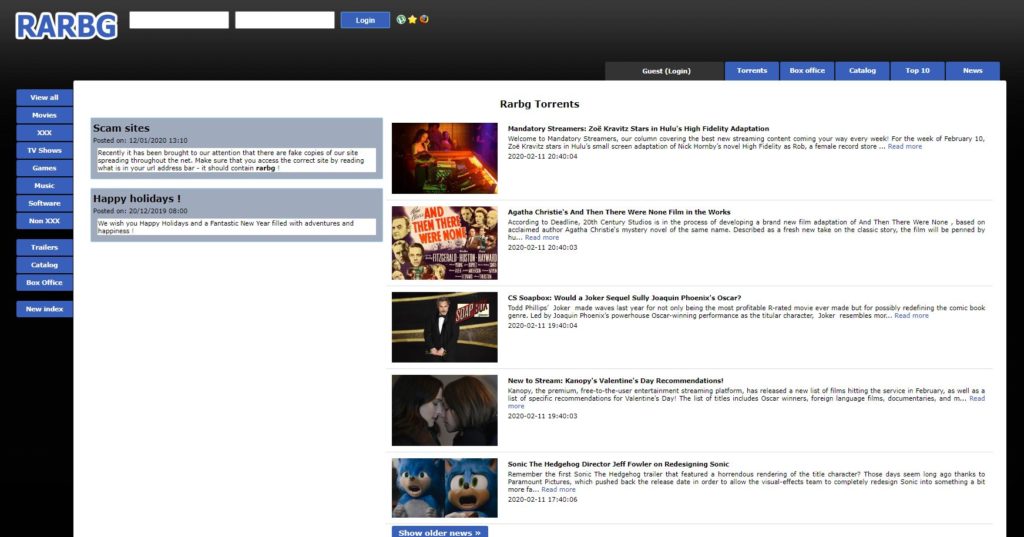Click the Joaquin Phoenix Oscar thumbnail
The image size is (1024, 537).
(x=444, y=327)
